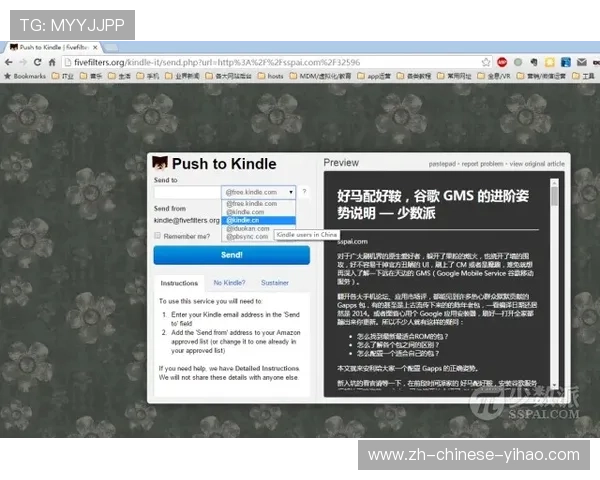
Task: Select the Push to Kindle browser tab
Action: point(54,47)
